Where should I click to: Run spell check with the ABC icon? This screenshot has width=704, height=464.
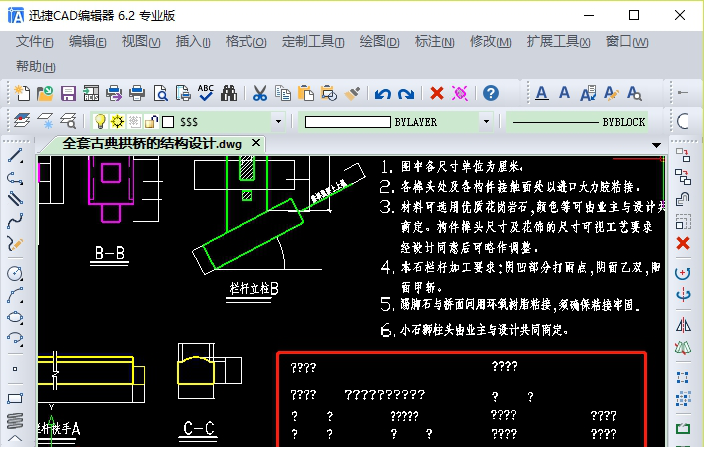206,93
